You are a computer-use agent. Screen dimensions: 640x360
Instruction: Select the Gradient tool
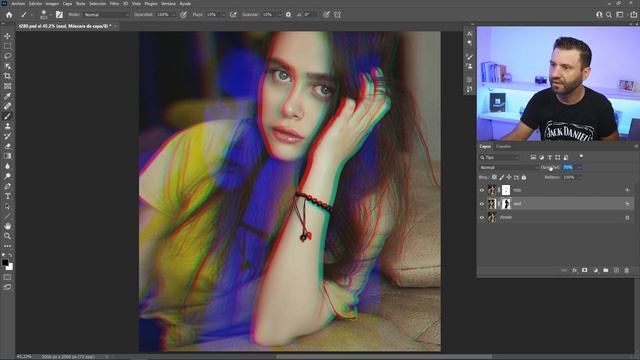pos(7,156)
